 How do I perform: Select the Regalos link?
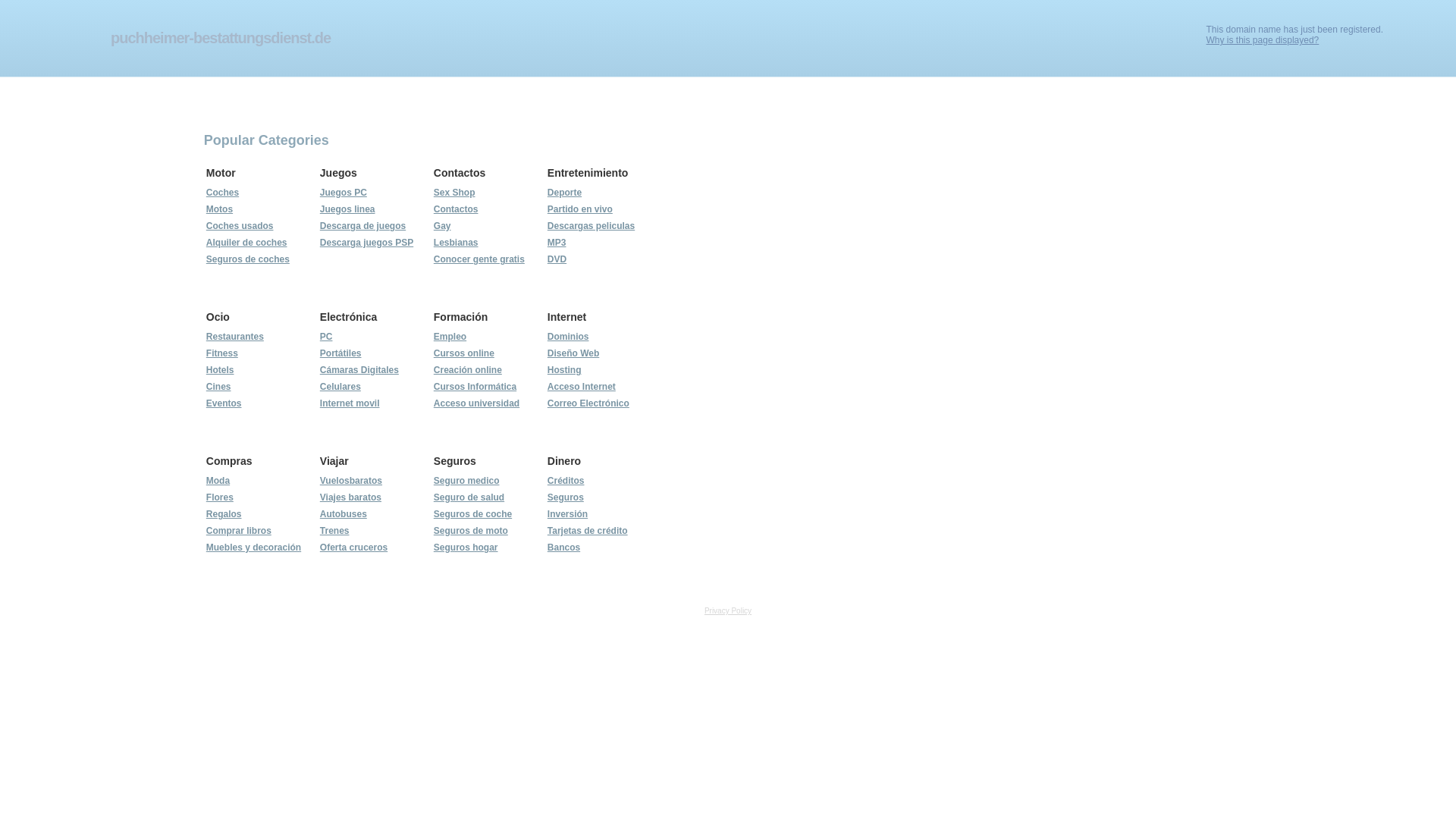tap(224, 514)
